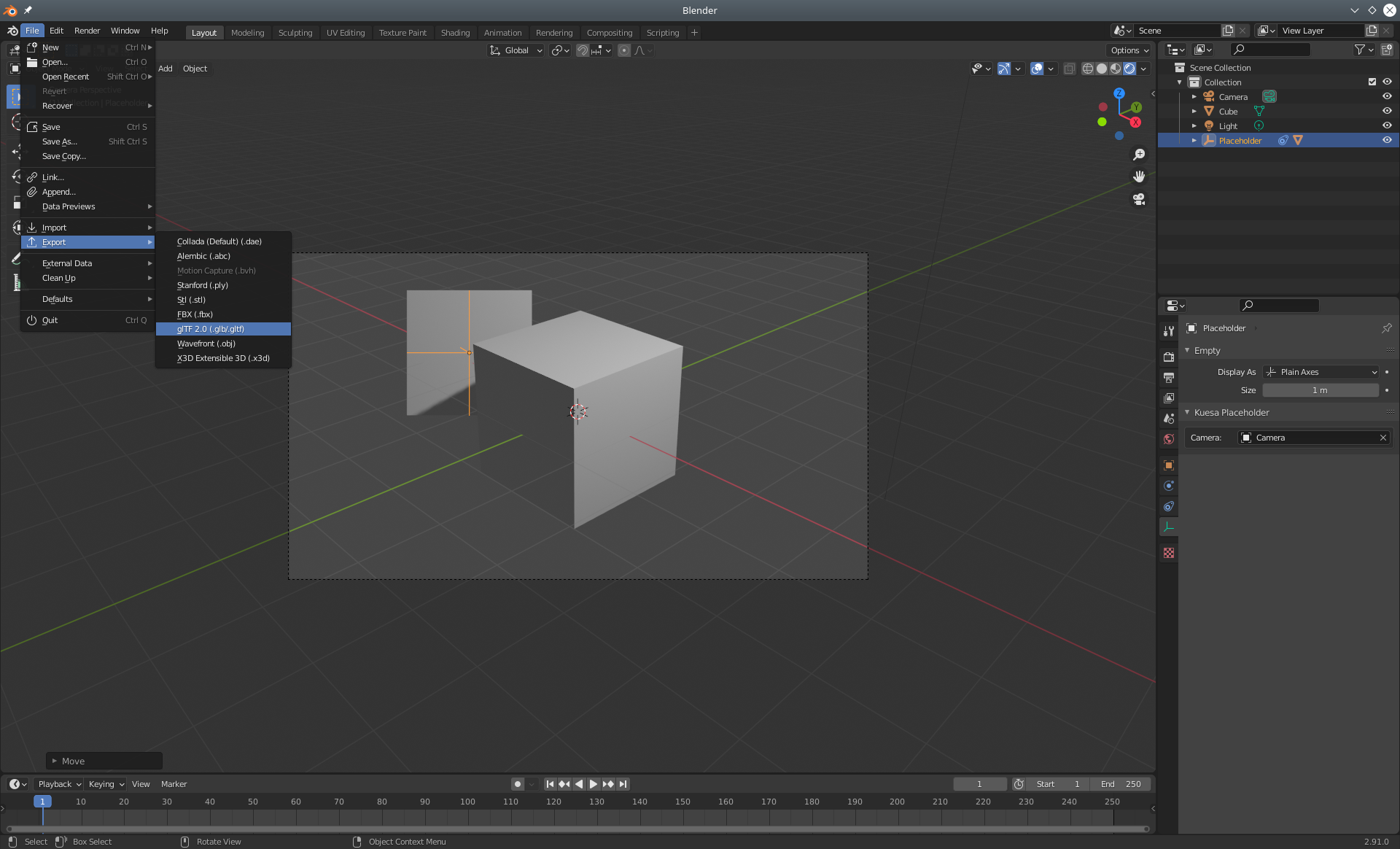Hide Collection via its eye icon
Screen dimensions: 1400x849
(x=1387, y=82)
